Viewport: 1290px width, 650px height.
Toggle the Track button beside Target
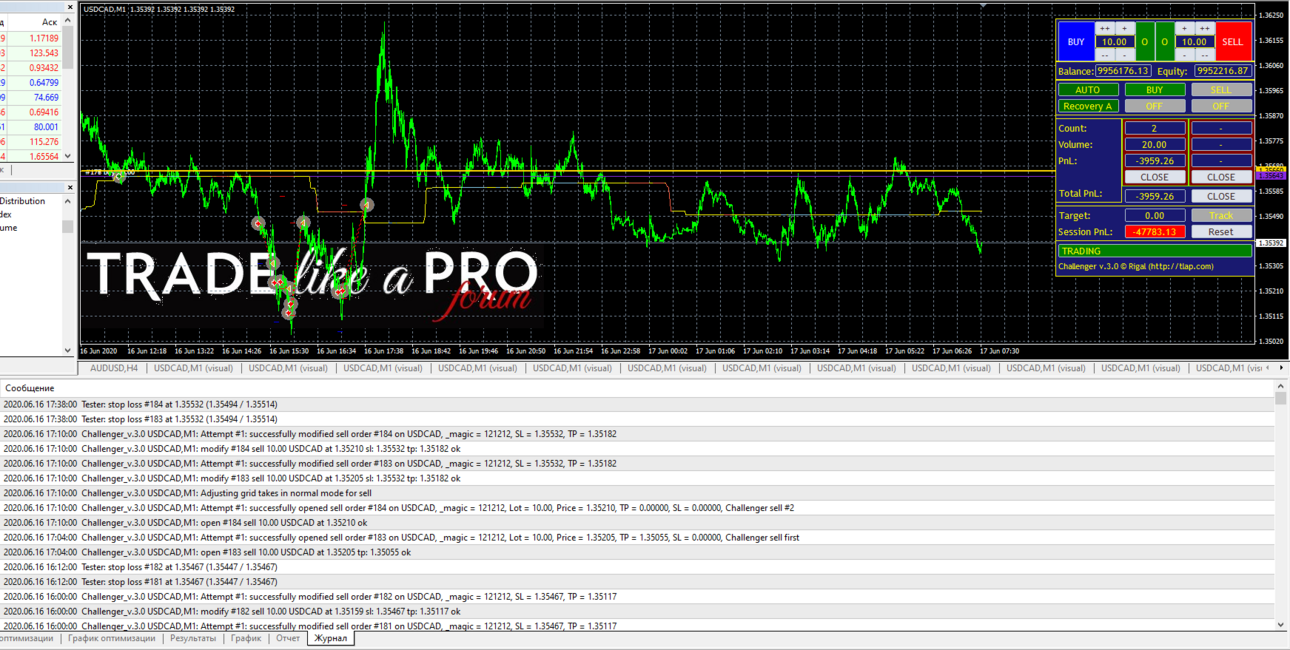1221,215
